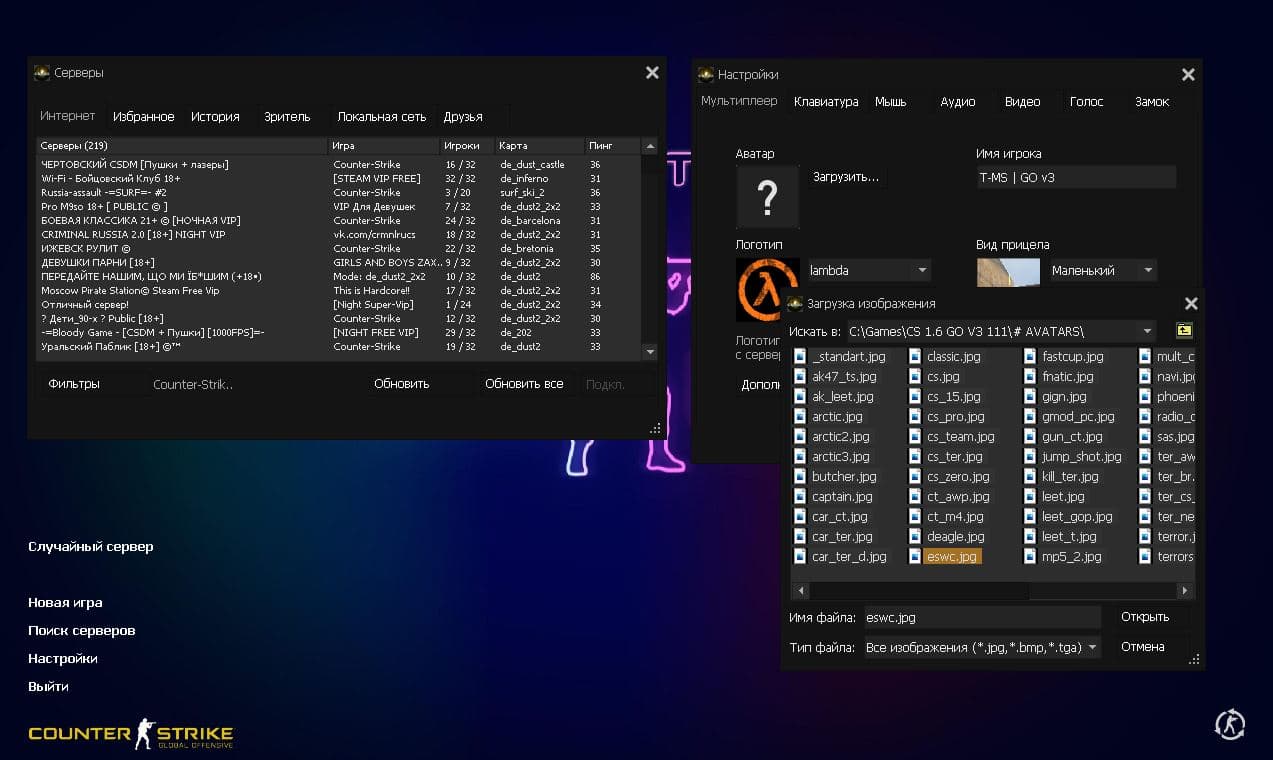Click the folder-up icon in file dialog
The height and width of the screenshot is (760, 1273).
(x=1183, y=331)
